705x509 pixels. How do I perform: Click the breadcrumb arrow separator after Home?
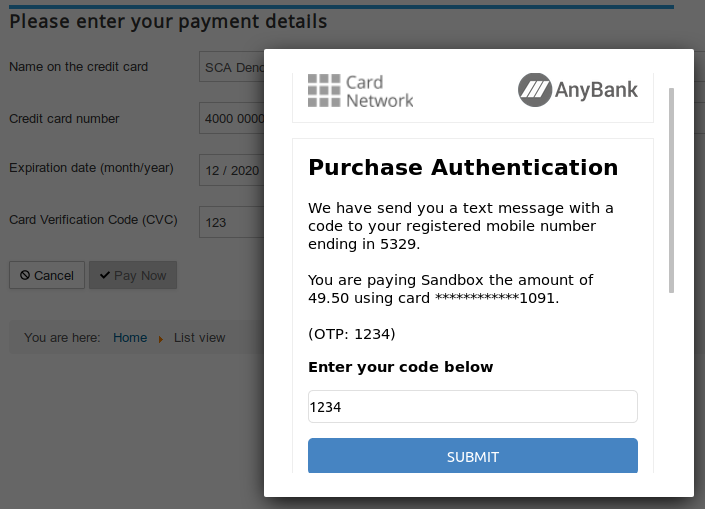coord(160,339)
